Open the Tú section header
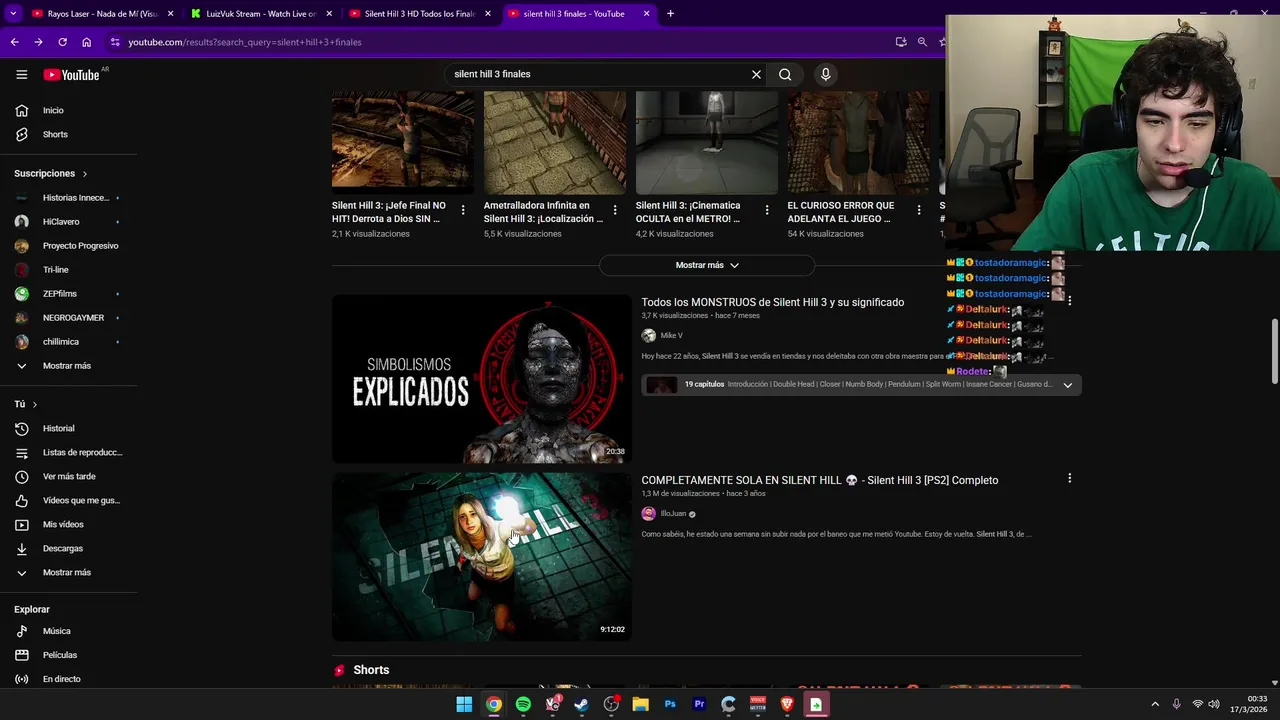1280x720 pixels. [x=26, y=404]
